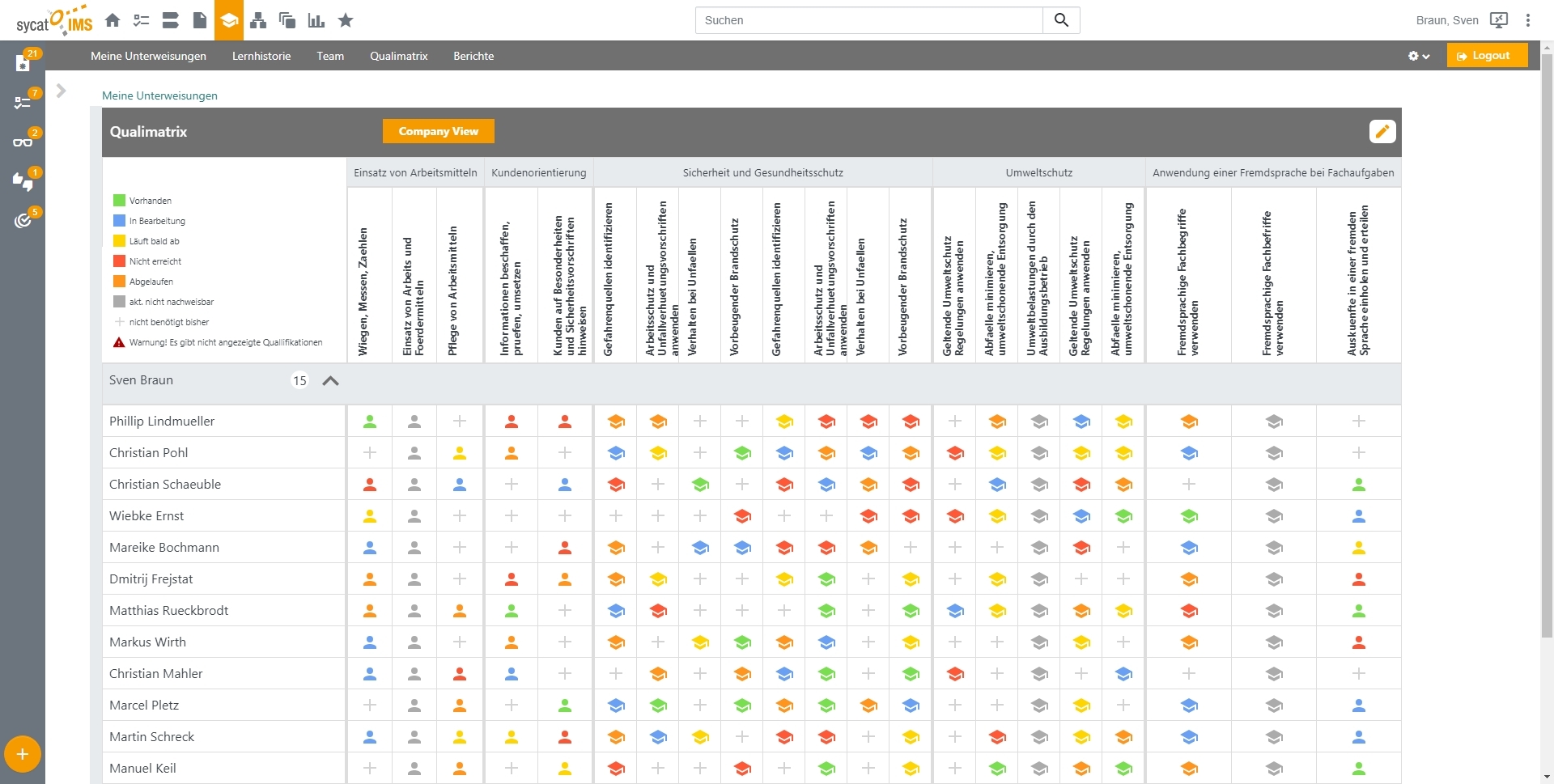This screenshot has height=784, width=1554.
Task: Click the Company View button
Action: [439, 131]
